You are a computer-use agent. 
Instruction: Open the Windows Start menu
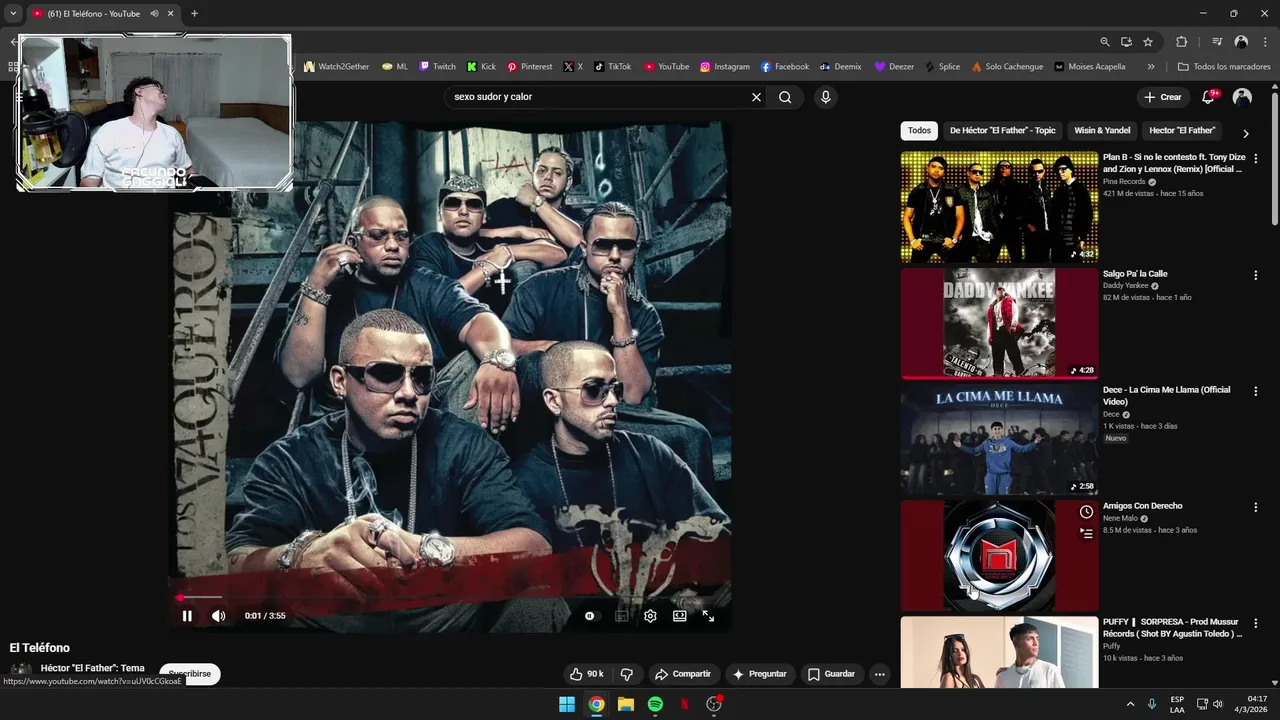coord(567,704)
